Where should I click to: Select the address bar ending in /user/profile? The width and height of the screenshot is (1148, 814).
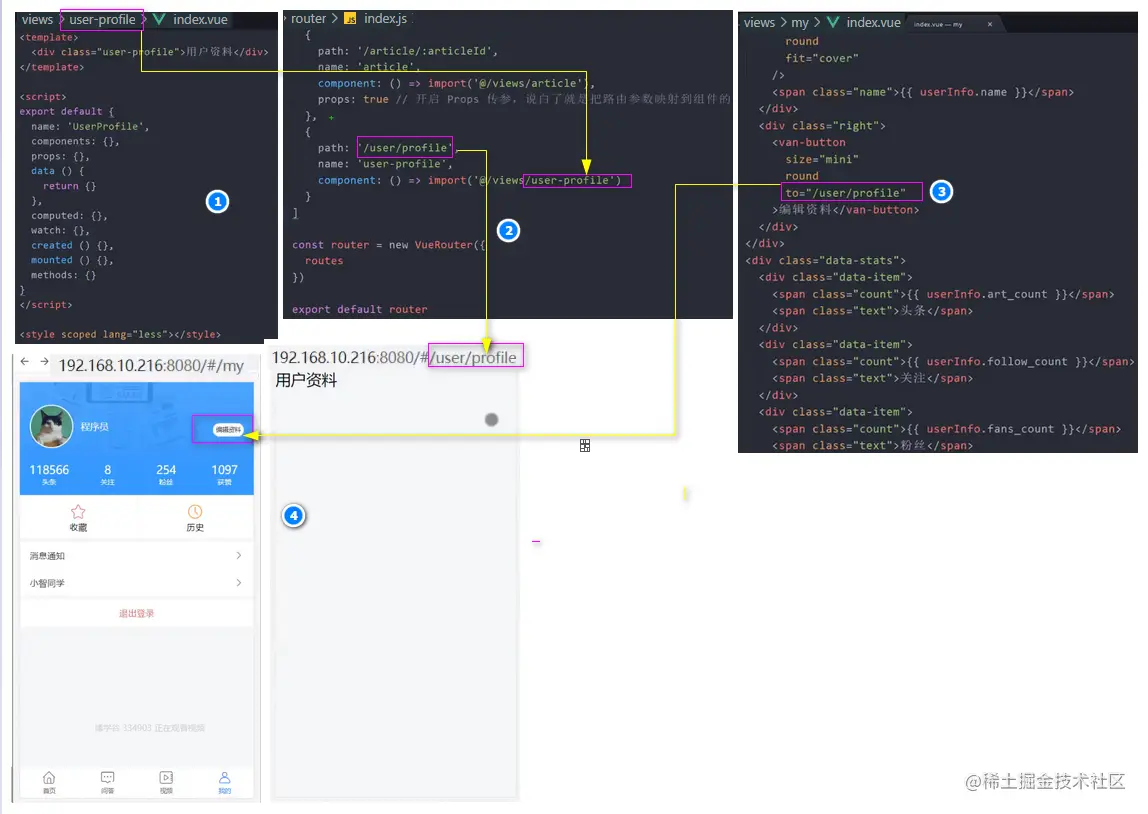tap(395, 357)
